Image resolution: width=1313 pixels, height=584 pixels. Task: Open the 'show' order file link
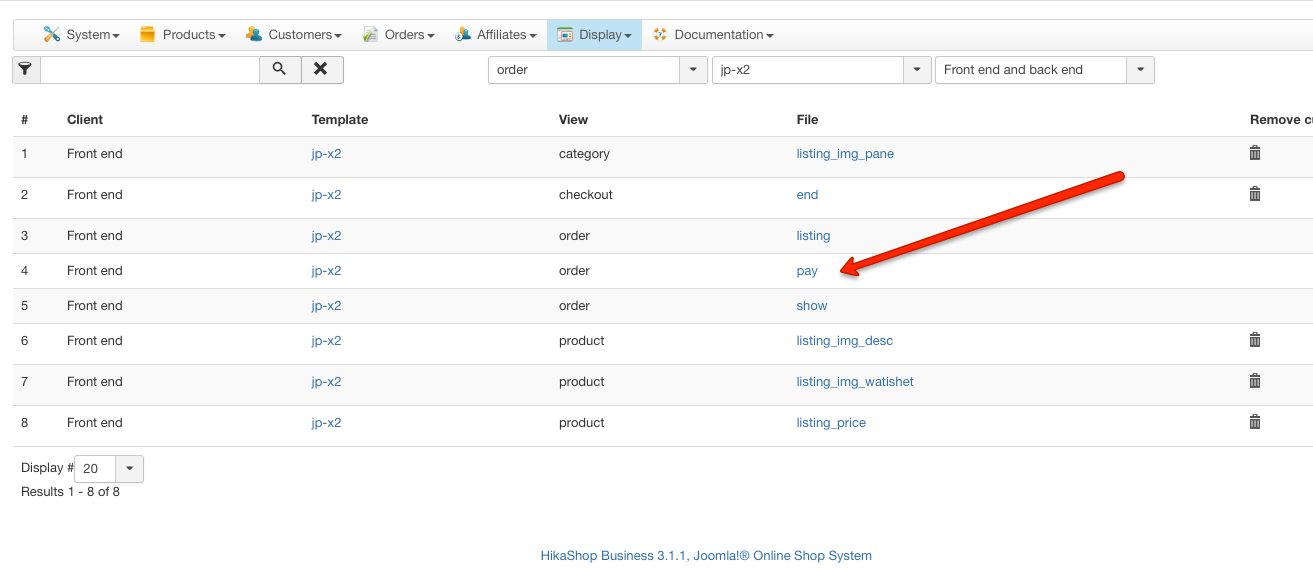coord(812,306)
